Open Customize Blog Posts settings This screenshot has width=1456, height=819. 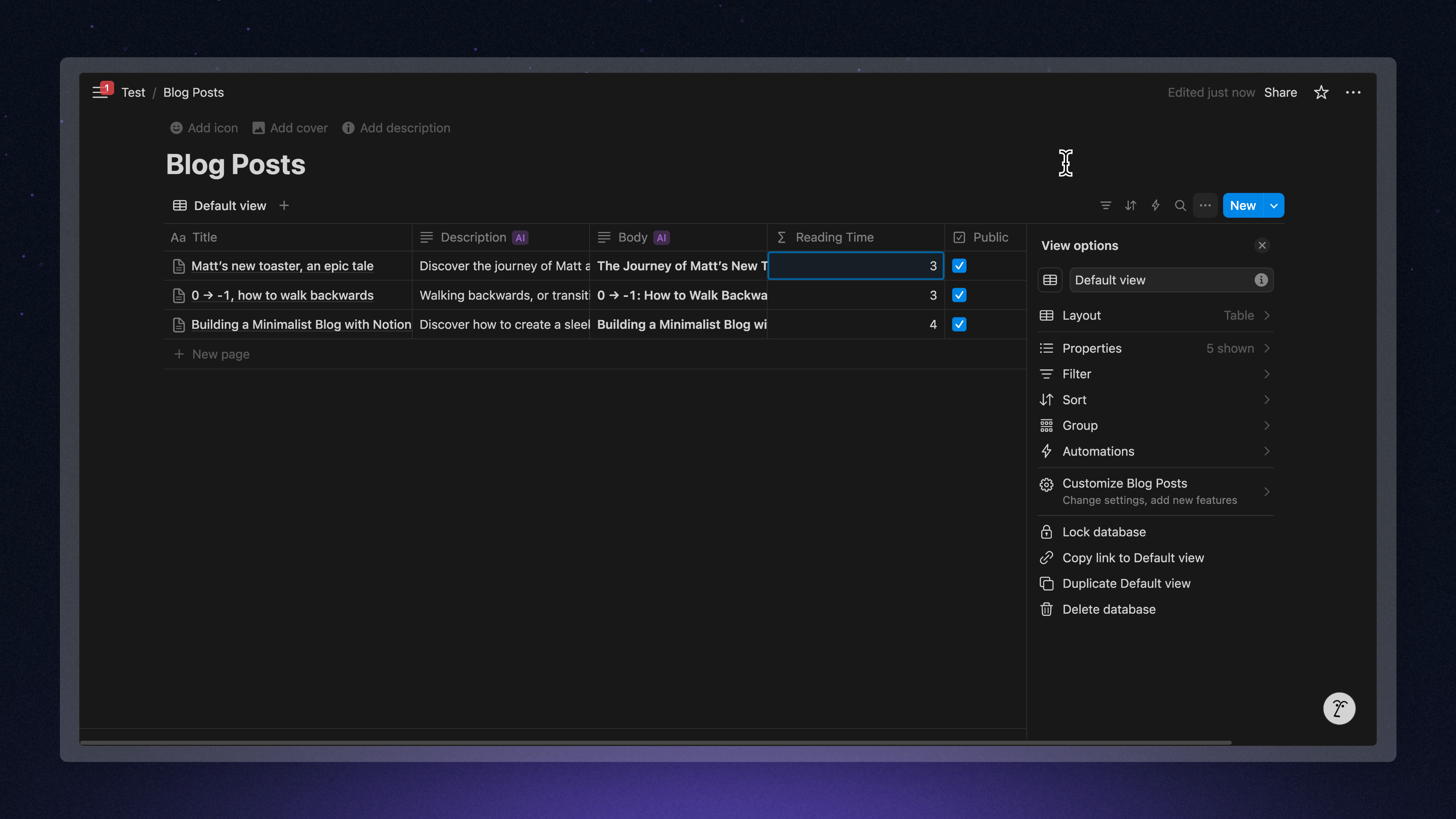(x=1155, y=492)
